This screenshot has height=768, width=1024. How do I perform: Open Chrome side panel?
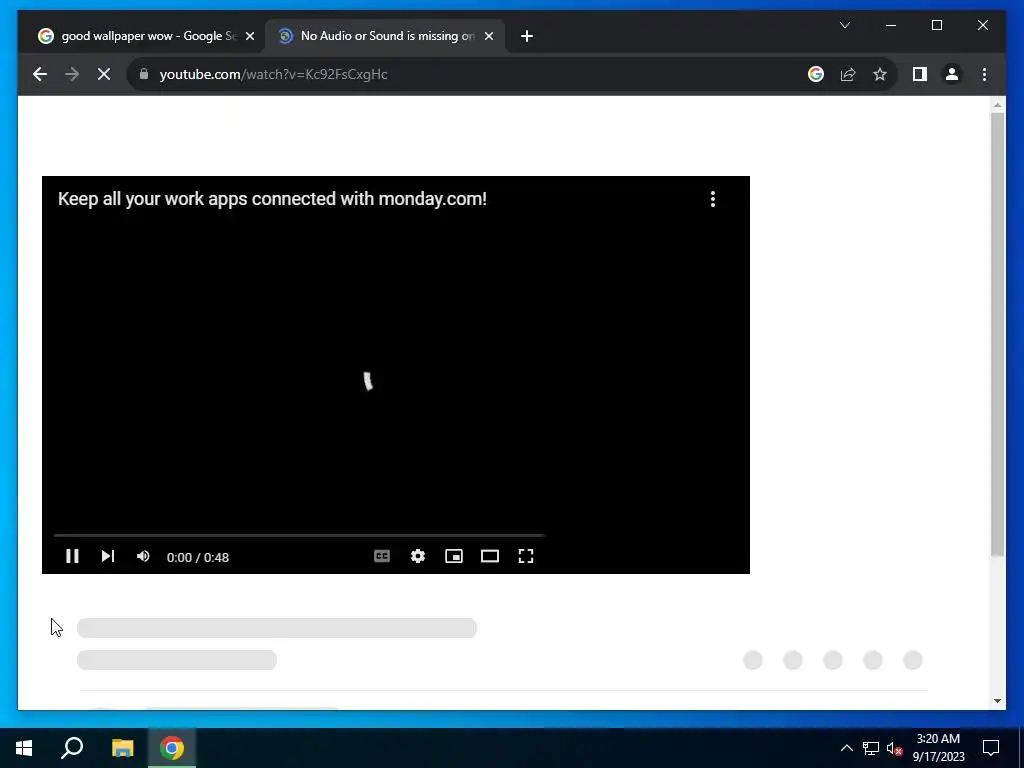click(x=920, y=74)
